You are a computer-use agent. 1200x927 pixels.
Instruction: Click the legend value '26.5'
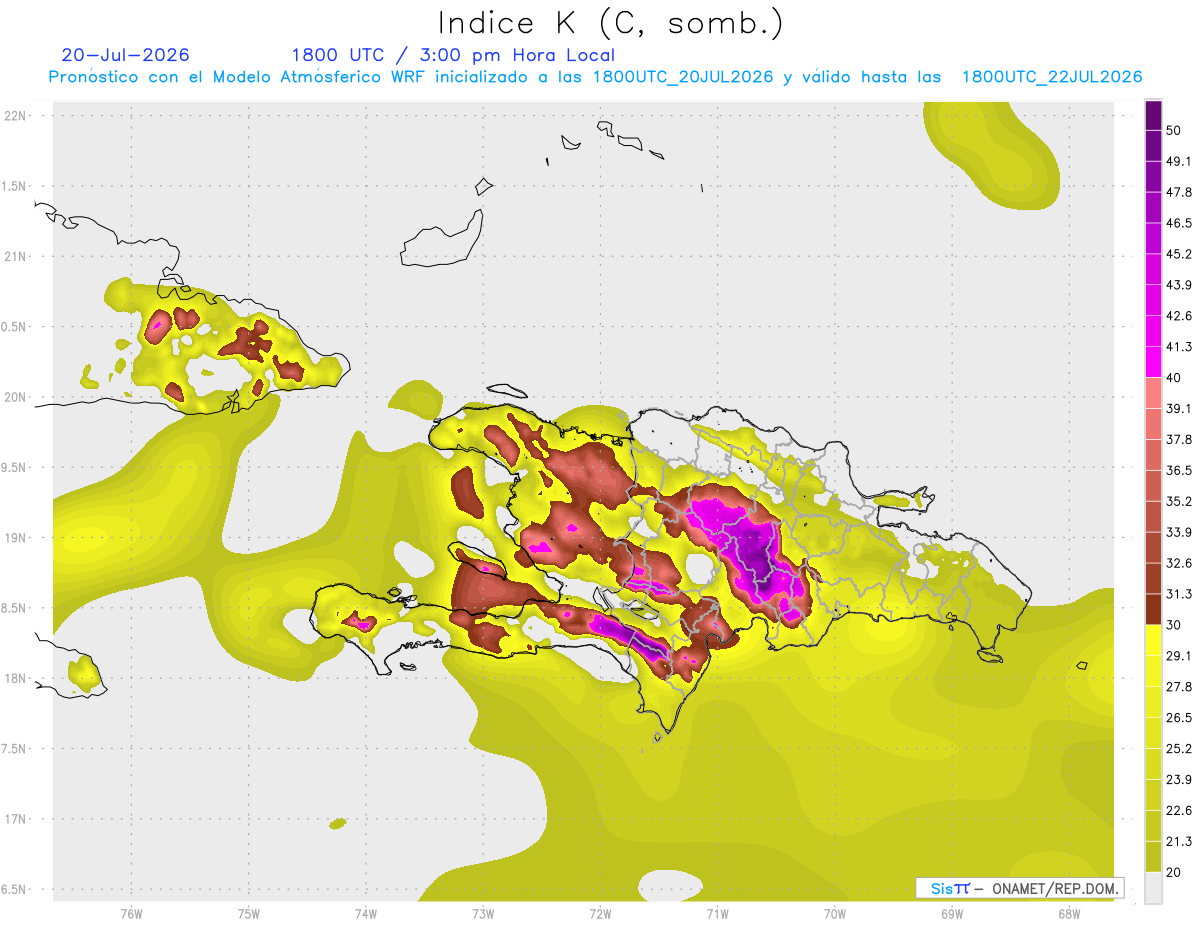pyautogui.click(x=1179, y=717)
